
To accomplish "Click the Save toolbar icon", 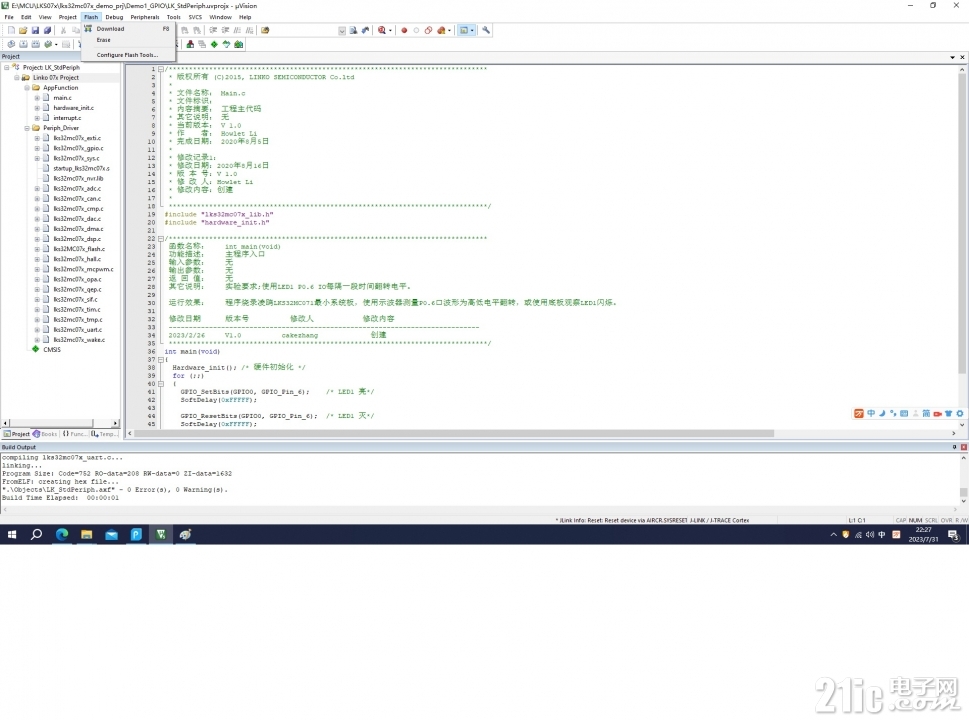I will pyautogui.click(x=35, y=30).
